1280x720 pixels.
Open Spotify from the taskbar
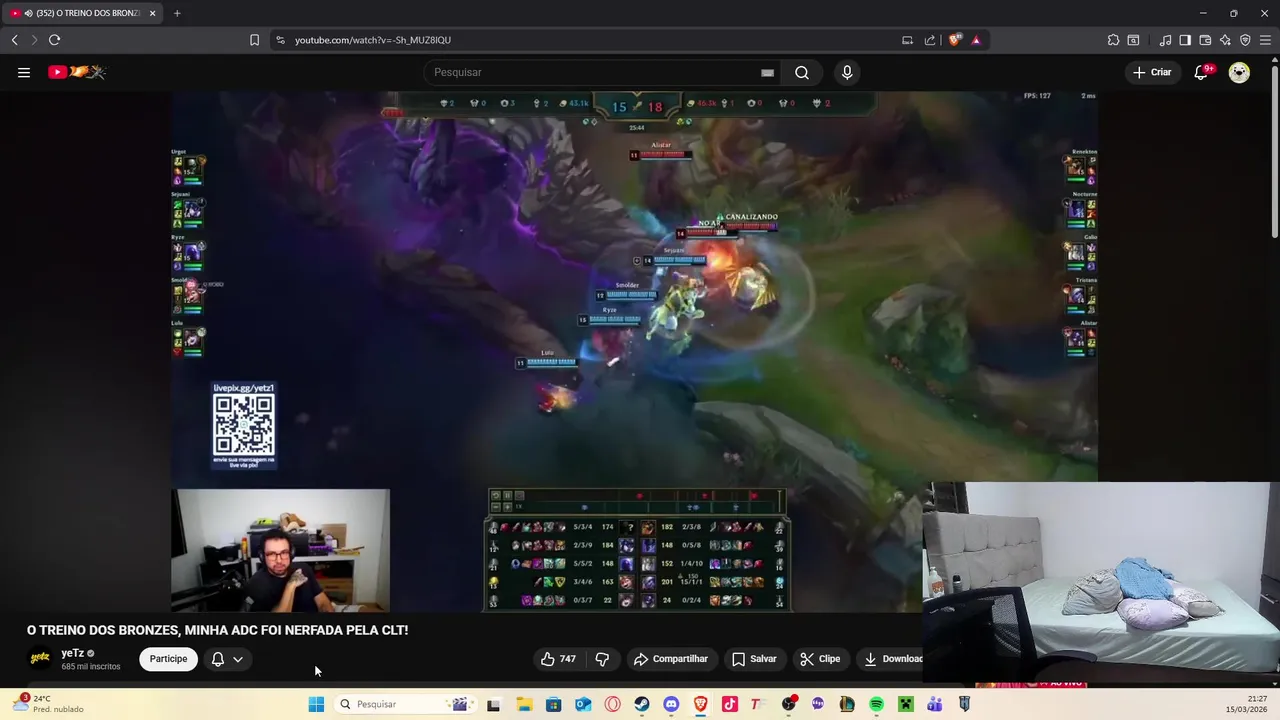pos(876,704)
